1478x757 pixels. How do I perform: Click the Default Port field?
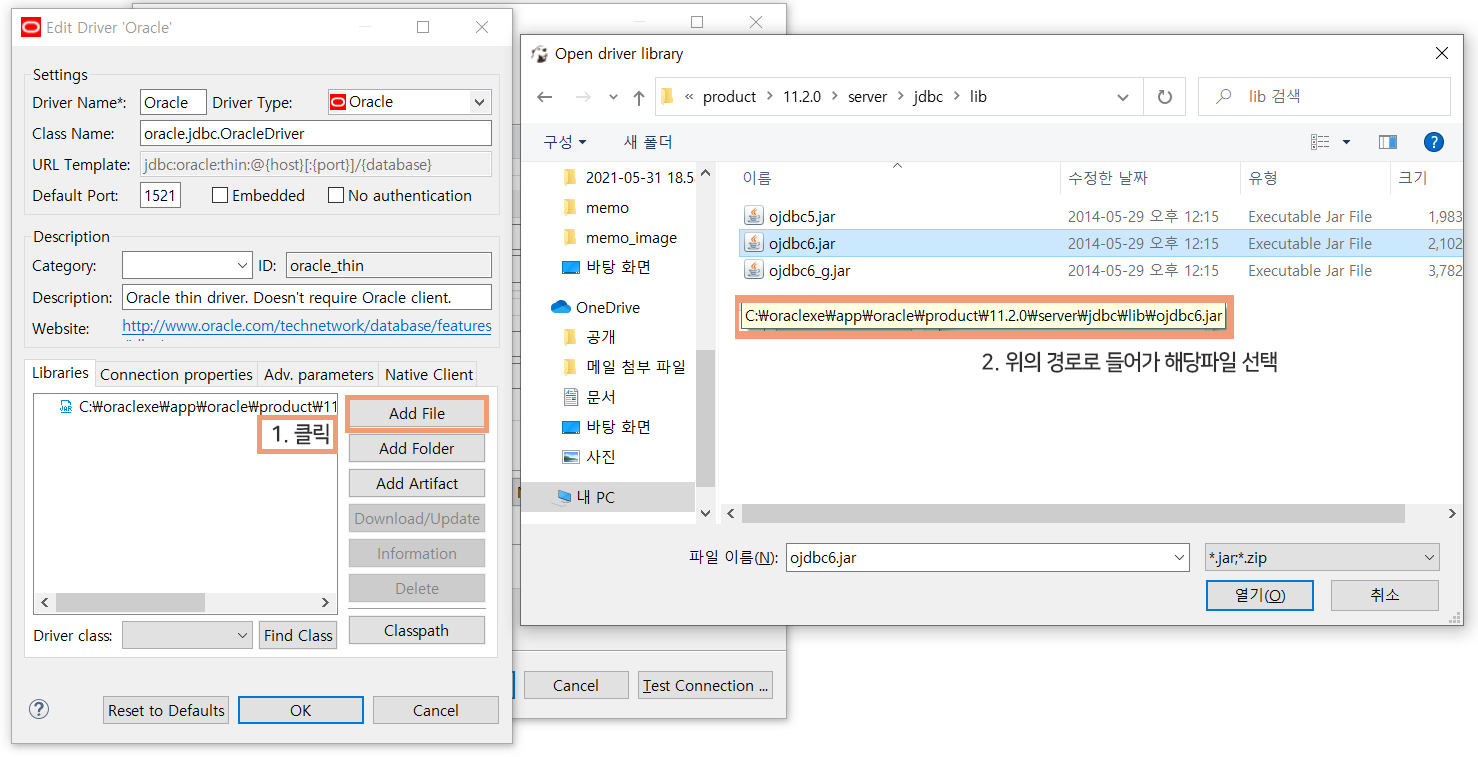coord(160,195)
